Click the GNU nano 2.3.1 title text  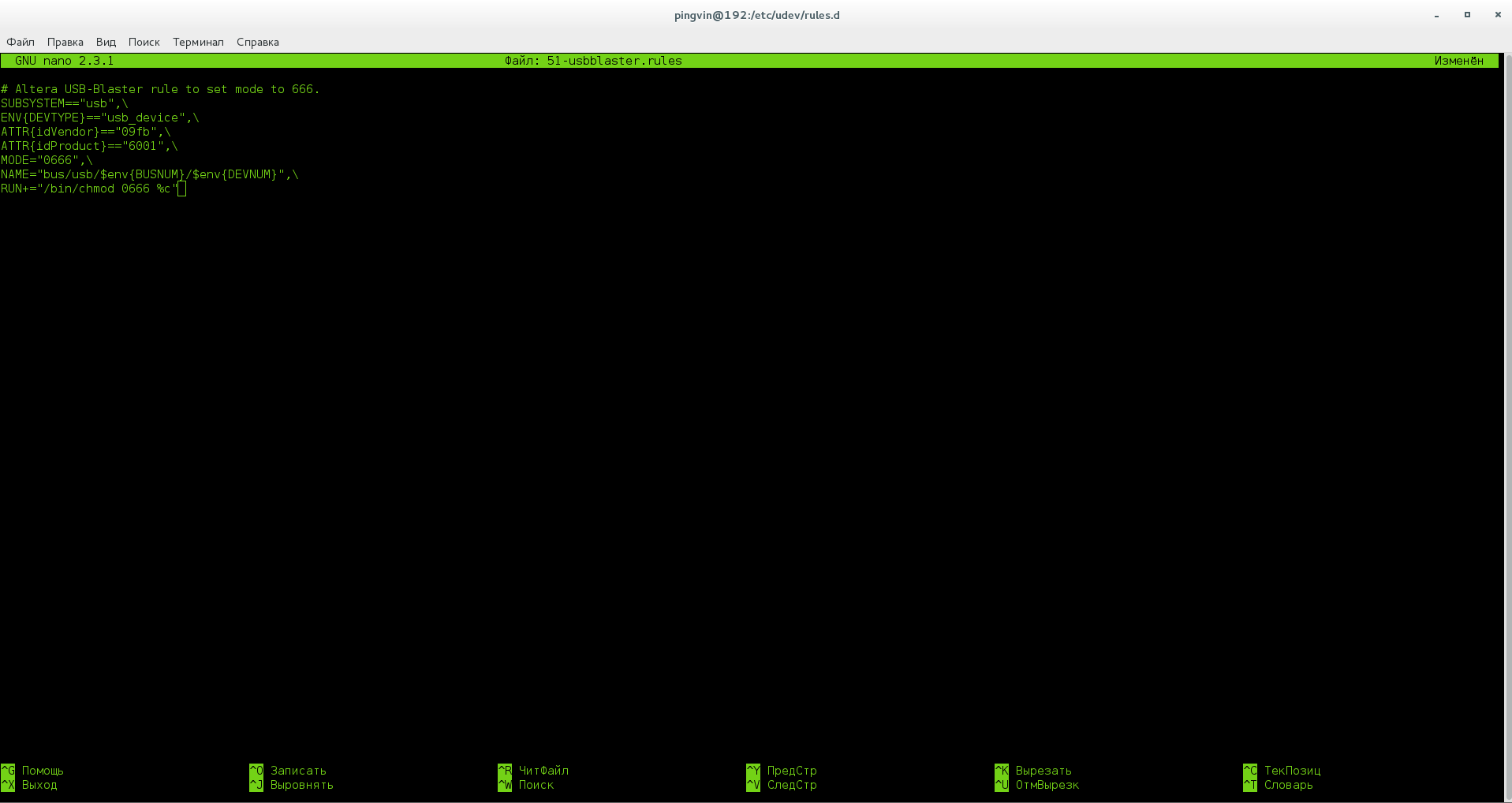(x=64, y=61)
